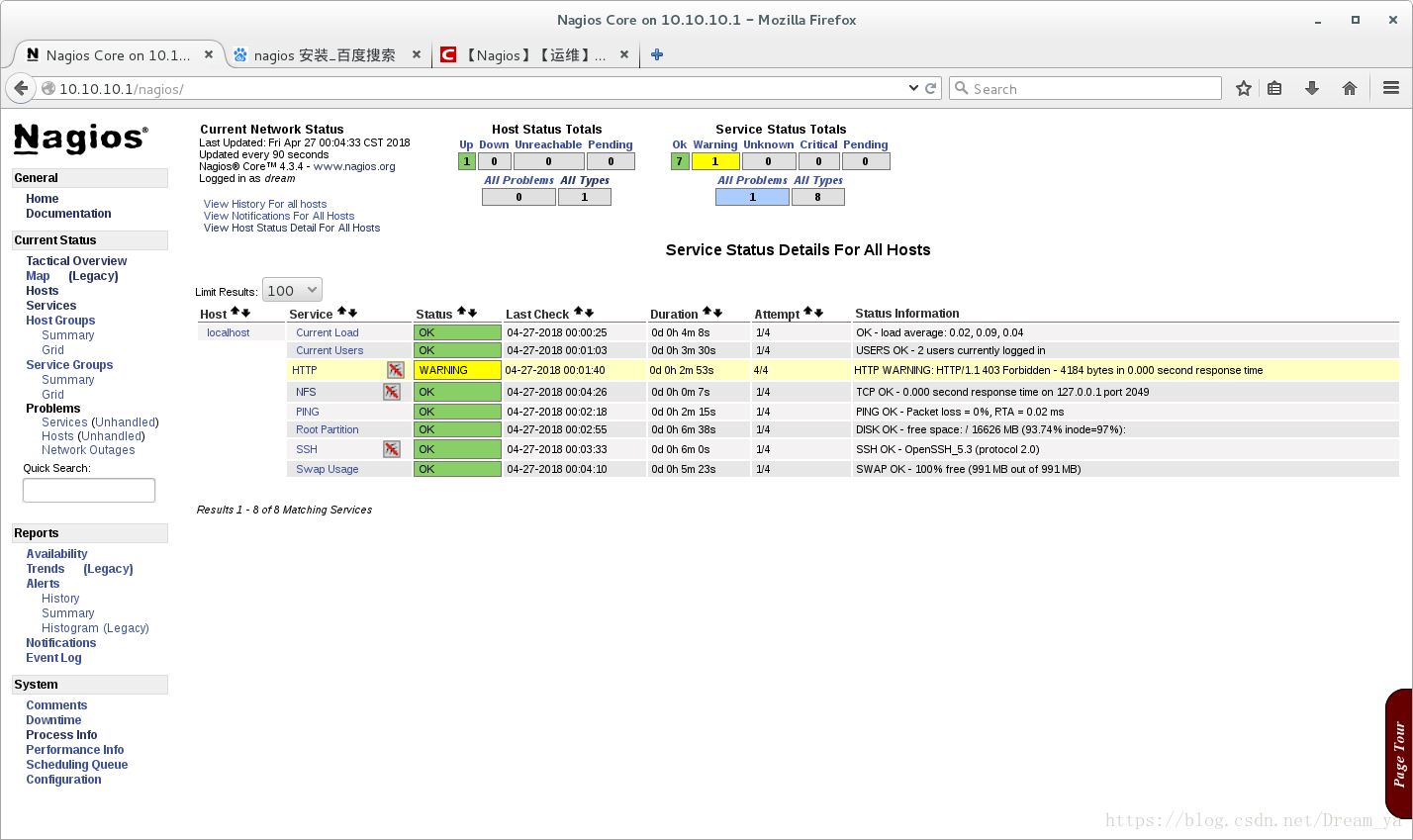Viewport: 1413px width, 840px height.
Task: Click the Nagios logo
Action: click(x=80, y=139)
